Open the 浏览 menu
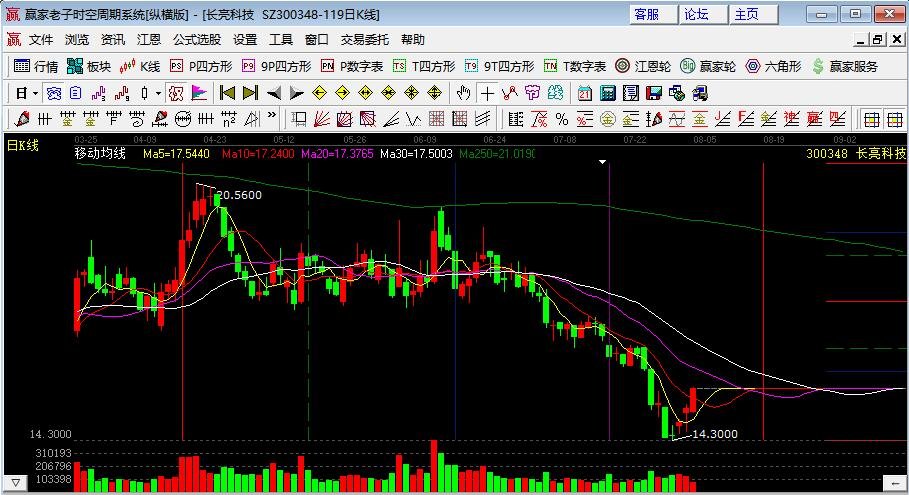 point(77,39)
